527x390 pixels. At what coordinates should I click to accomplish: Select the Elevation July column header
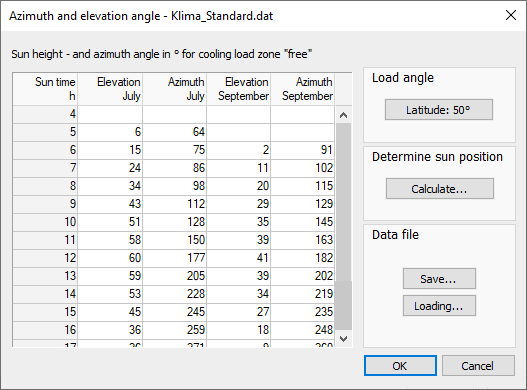tap(110, 89)
